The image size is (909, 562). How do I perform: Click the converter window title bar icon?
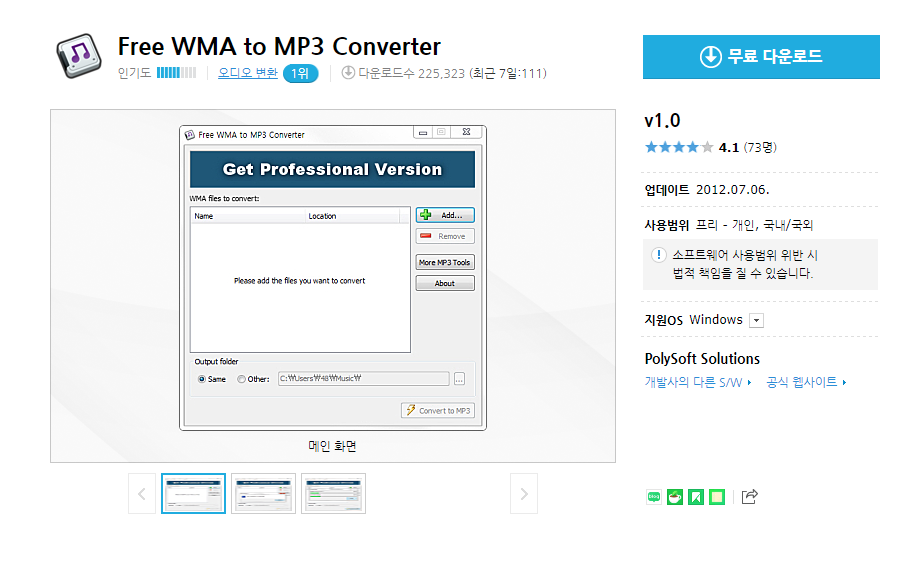(x=190, y=135)
